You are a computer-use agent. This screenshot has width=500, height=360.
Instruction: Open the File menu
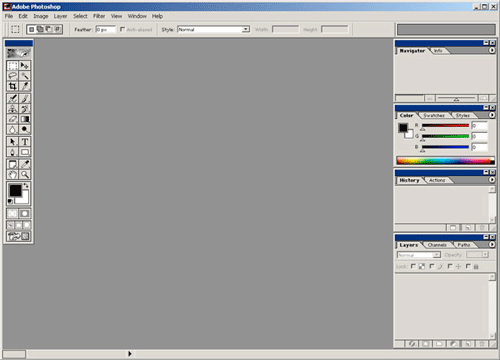click(x=9, y=16)
